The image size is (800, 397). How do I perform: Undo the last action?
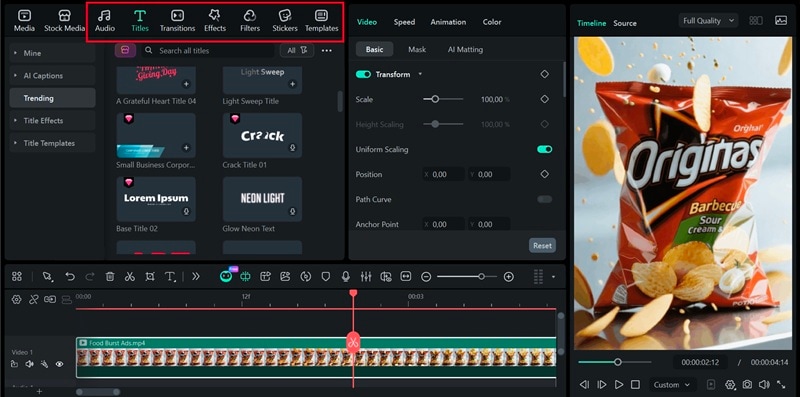pyautogui.click(x=70, y=277)
